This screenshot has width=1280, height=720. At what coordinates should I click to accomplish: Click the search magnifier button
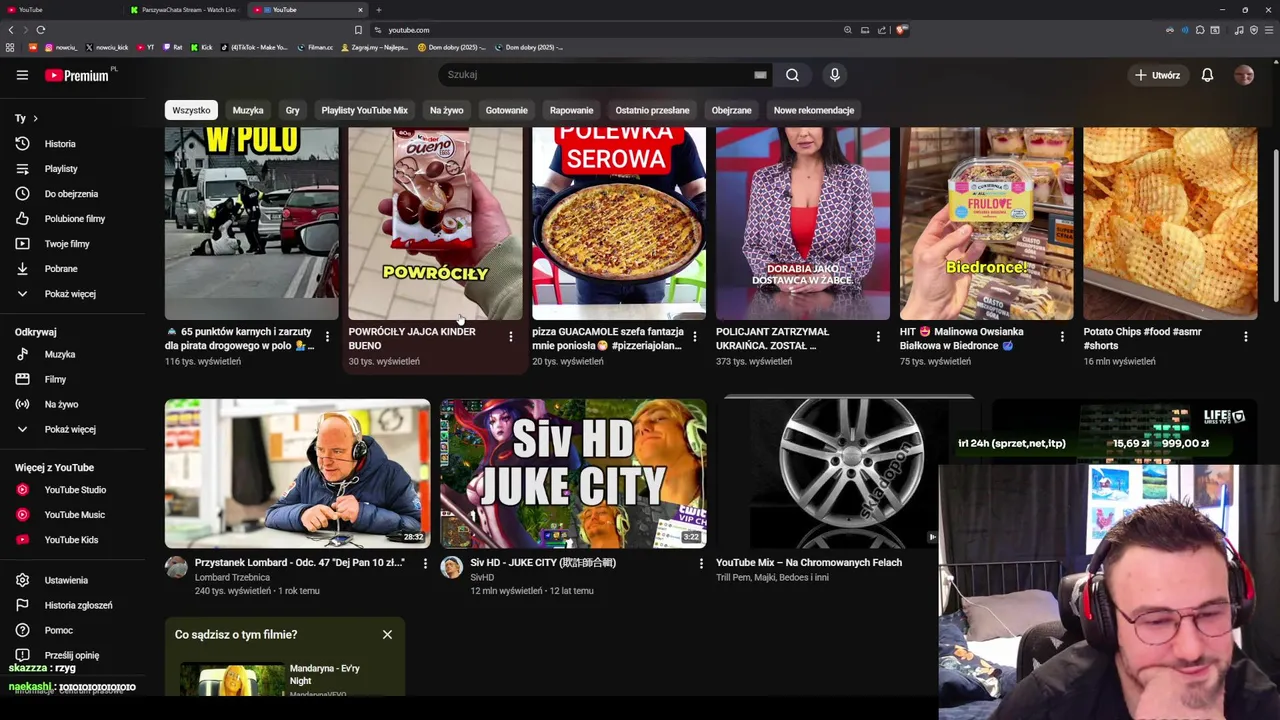792,75
